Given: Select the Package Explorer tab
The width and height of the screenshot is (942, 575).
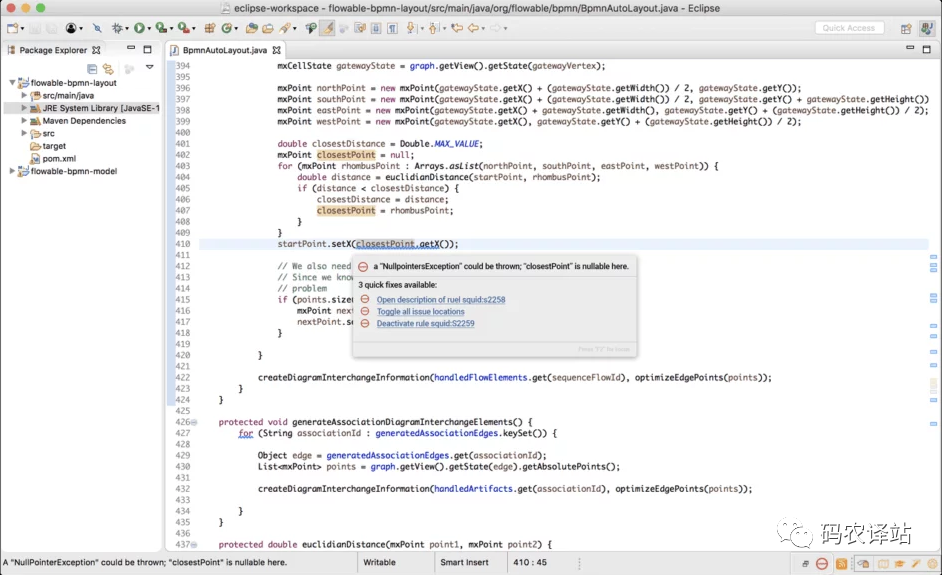Looking at the screenshot, I should coord(52,50).
